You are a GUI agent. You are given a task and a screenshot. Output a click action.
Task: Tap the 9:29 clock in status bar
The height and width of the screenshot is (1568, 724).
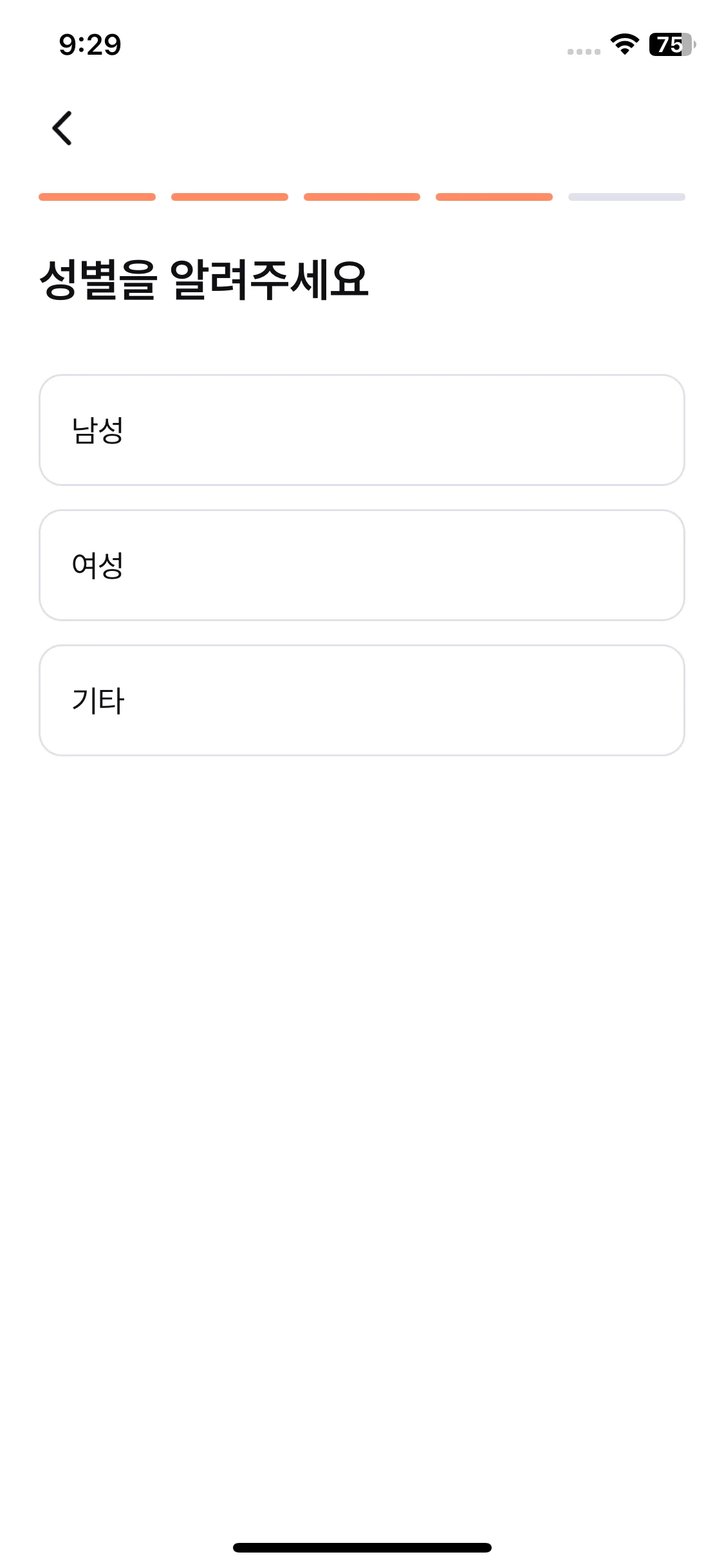[90, 44]
